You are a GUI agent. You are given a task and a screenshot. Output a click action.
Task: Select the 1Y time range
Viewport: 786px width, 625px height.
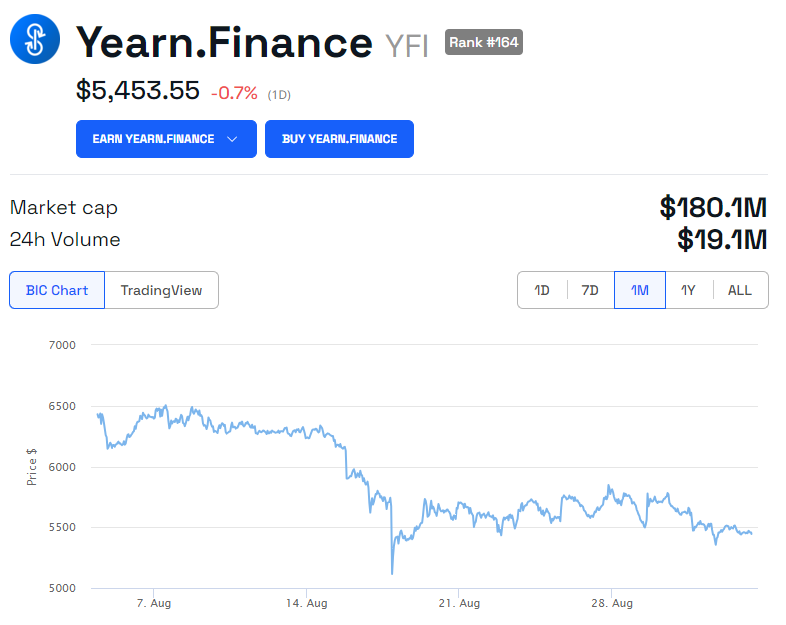click(x=688, y=290)
